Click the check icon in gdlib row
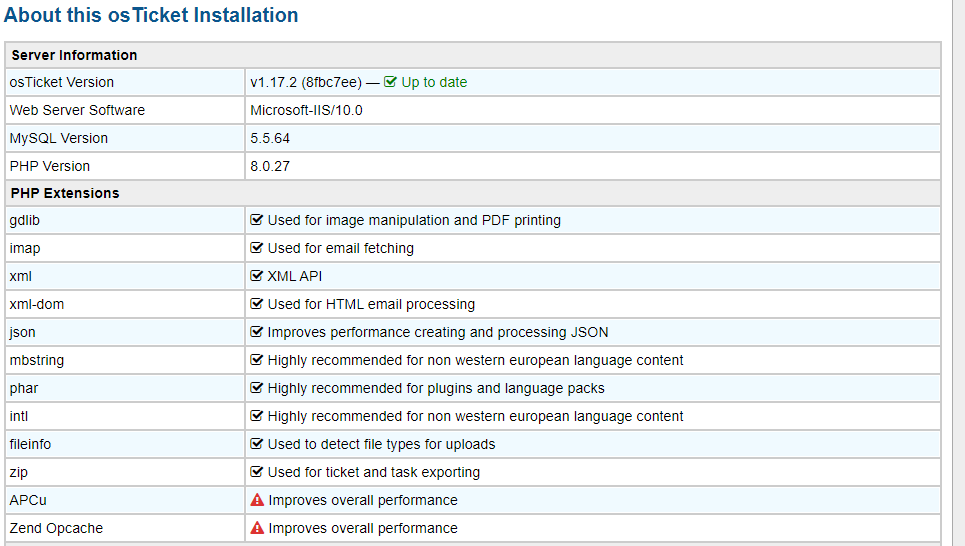965x546 pixels. pos(257,220)
